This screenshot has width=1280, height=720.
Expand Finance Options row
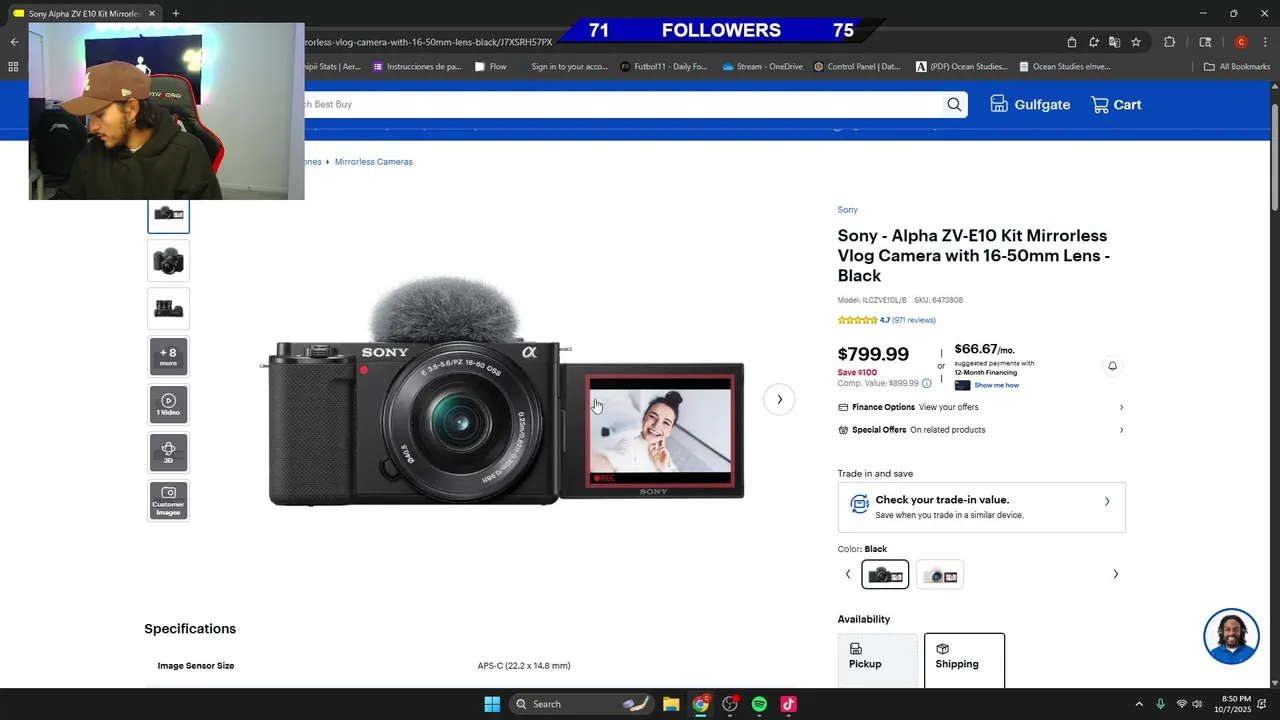point(981,407)
